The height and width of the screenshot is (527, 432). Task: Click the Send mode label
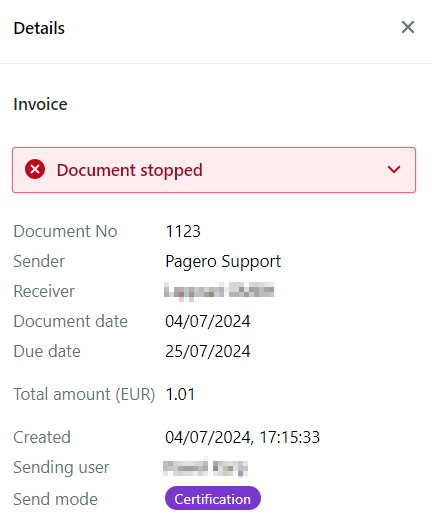click(55, 499)
